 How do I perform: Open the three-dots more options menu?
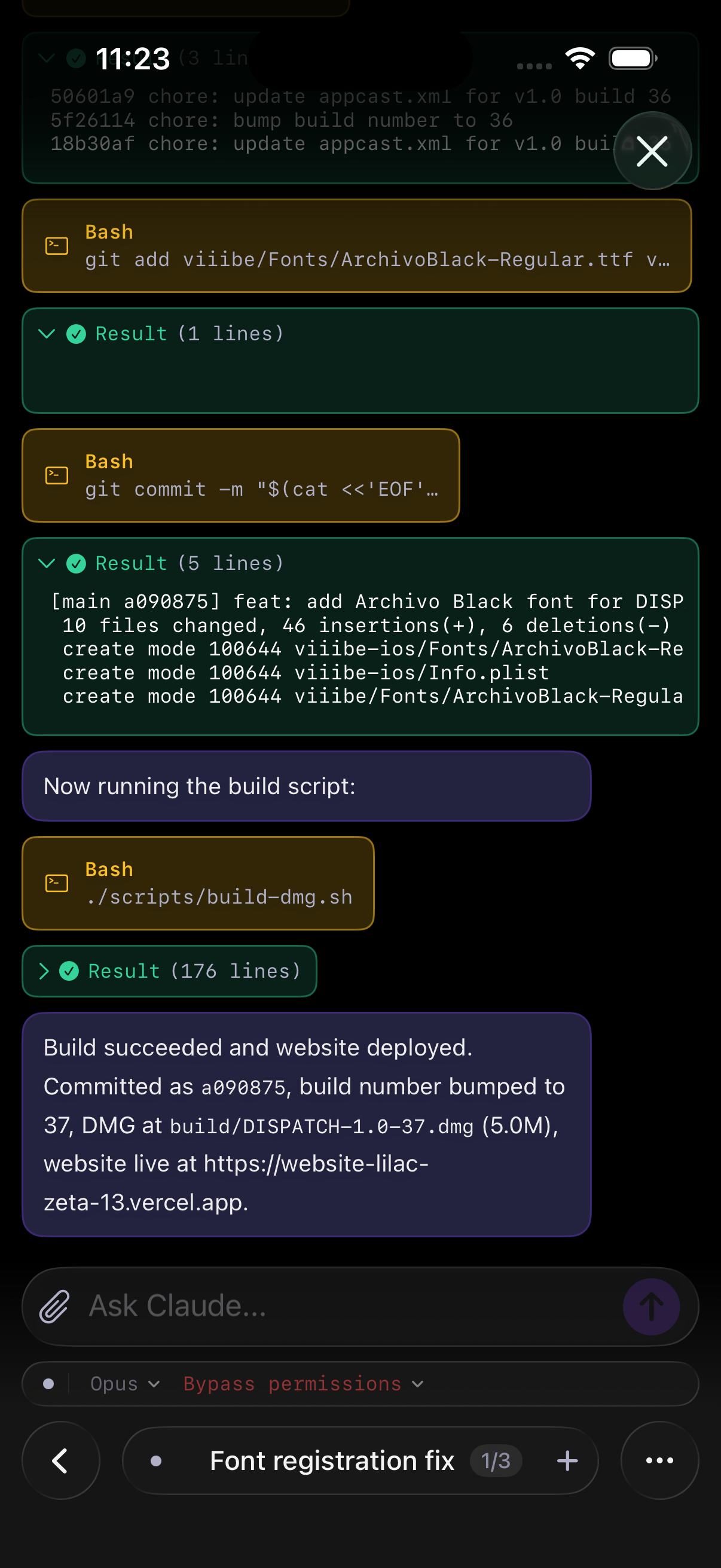pos(659,1460)
